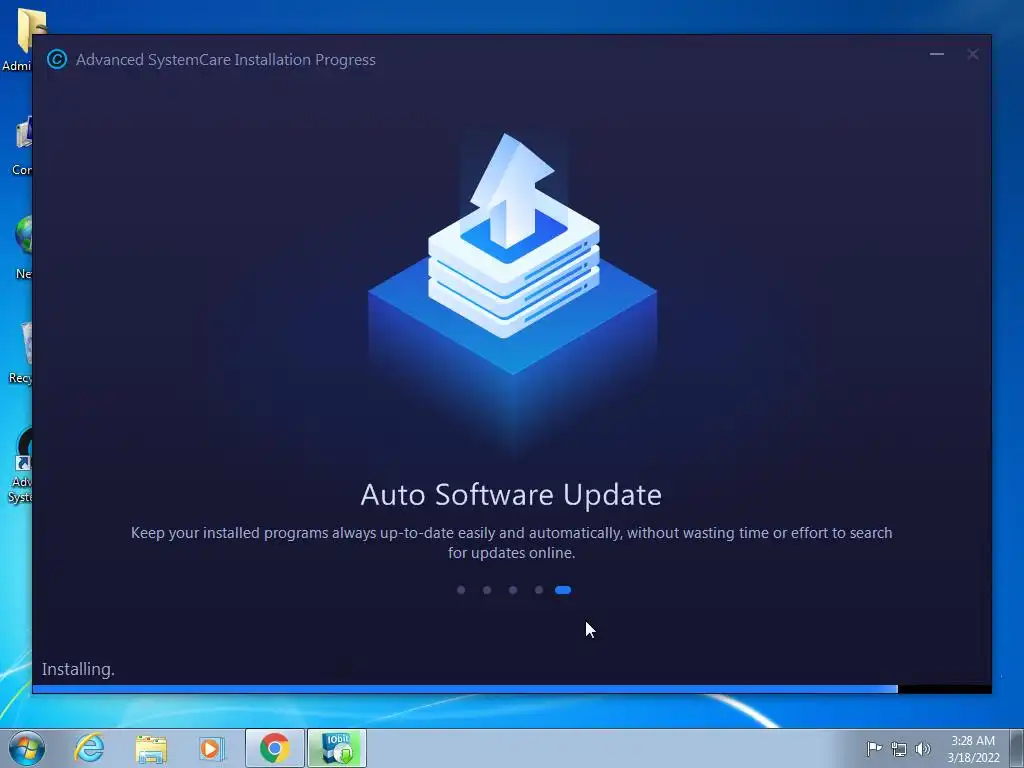Click the IObit installer taskbar icon
Viewport: 1024px width, 768px height.
[337, 748]
